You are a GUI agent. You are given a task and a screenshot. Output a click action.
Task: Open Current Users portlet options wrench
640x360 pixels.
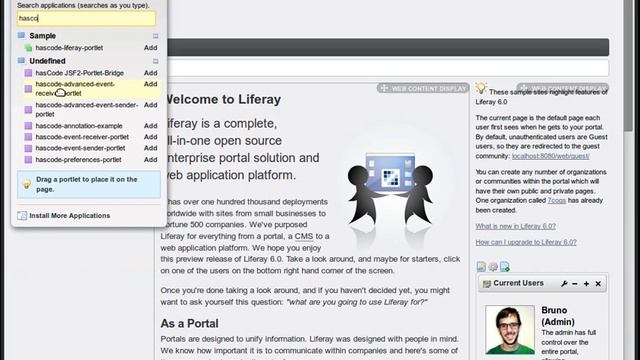[x=564, y=284]
